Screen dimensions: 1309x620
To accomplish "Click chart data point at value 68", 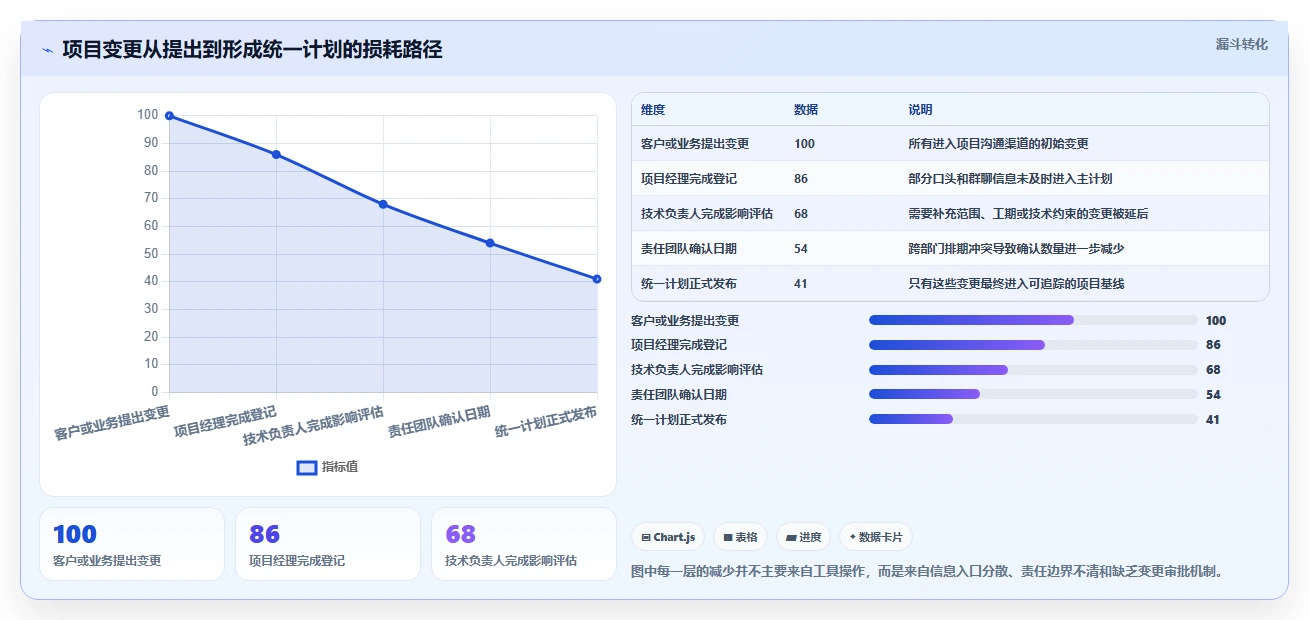I will 383,204.
